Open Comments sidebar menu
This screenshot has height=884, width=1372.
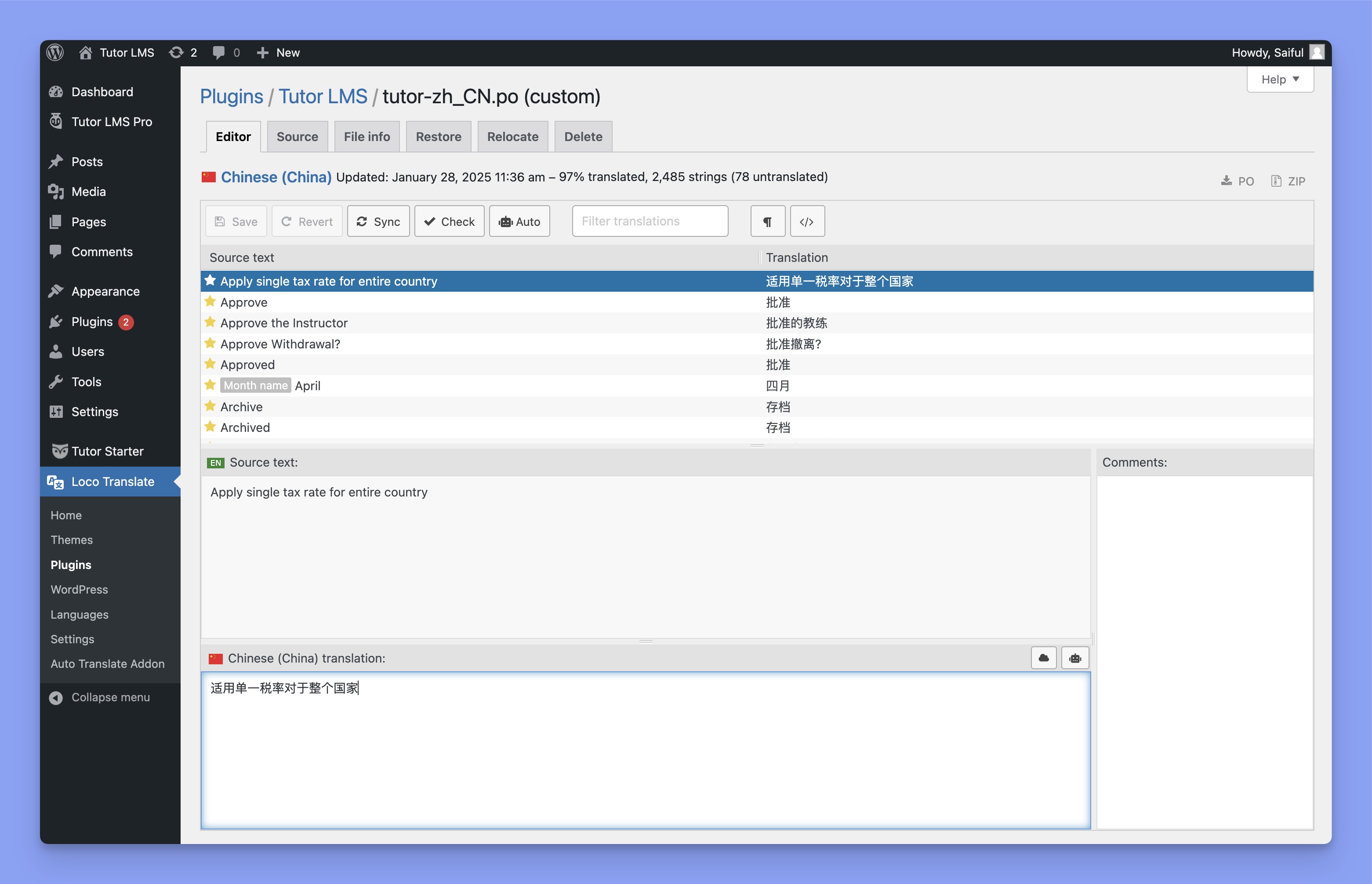tap(110, 251)
